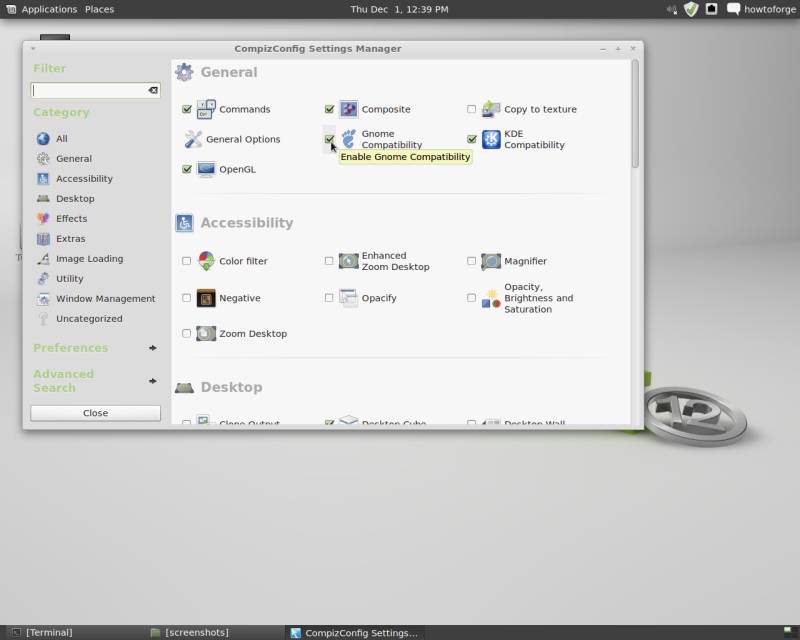Image resolution: width=800 pixels, height=640 pixels.
Task: Open the Enhanced Zoom Desktop icon
Action: 348,261
